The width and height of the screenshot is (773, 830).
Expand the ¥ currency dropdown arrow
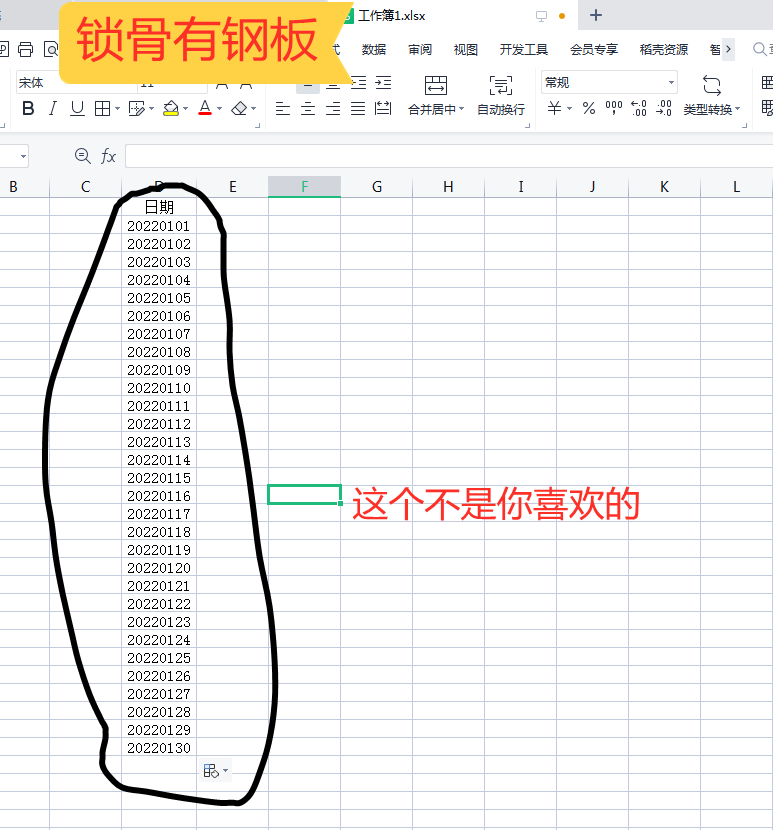(x=570, y=109)
